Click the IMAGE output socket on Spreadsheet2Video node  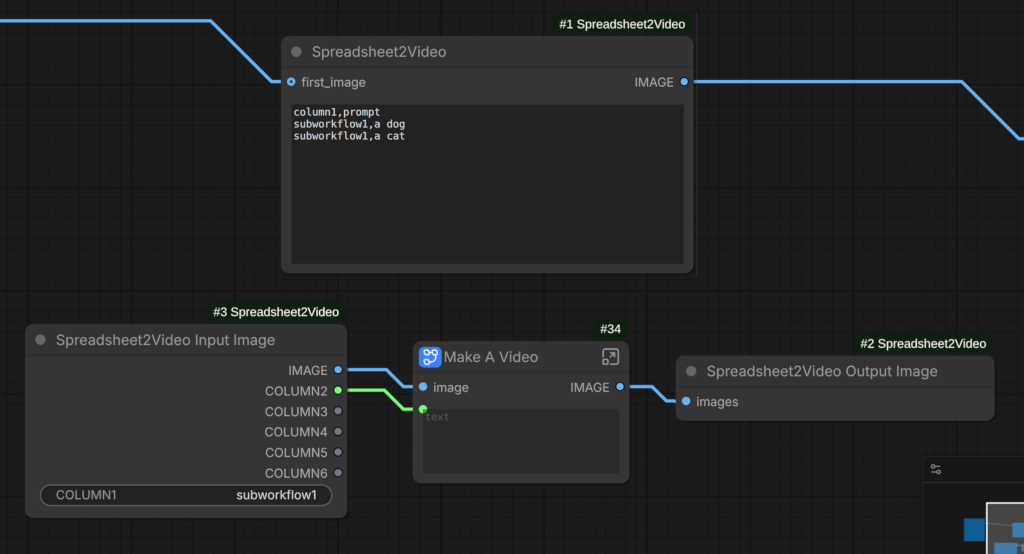pos(684,82)
